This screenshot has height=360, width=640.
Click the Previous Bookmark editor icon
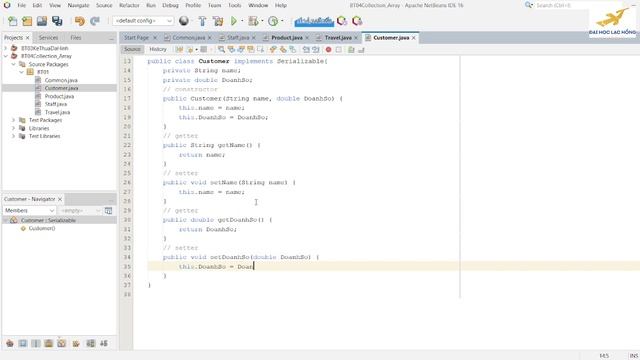pos(273,49)
